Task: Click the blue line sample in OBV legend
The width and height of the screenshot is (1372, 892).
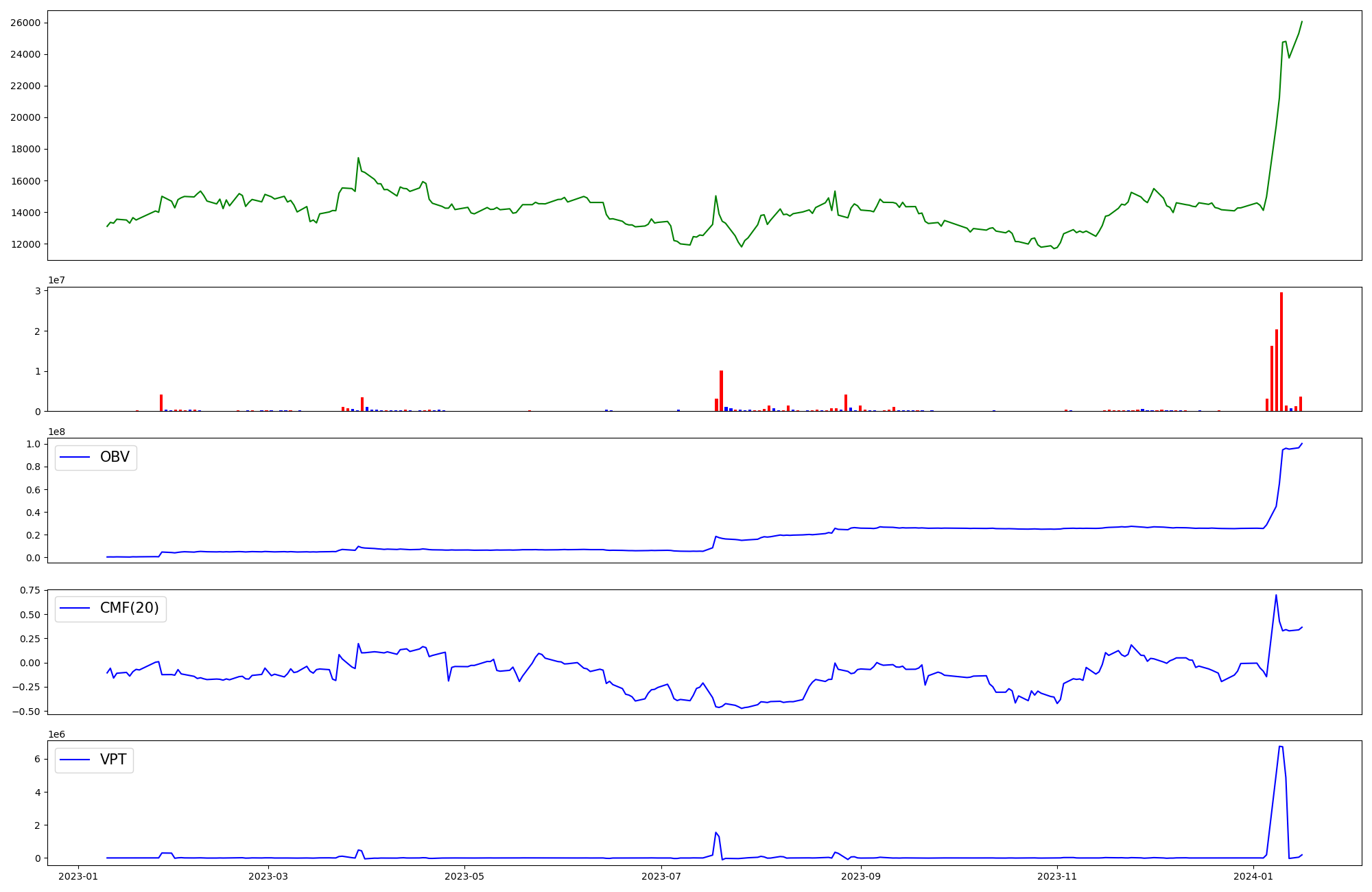Action: click(x=75, y=457)
